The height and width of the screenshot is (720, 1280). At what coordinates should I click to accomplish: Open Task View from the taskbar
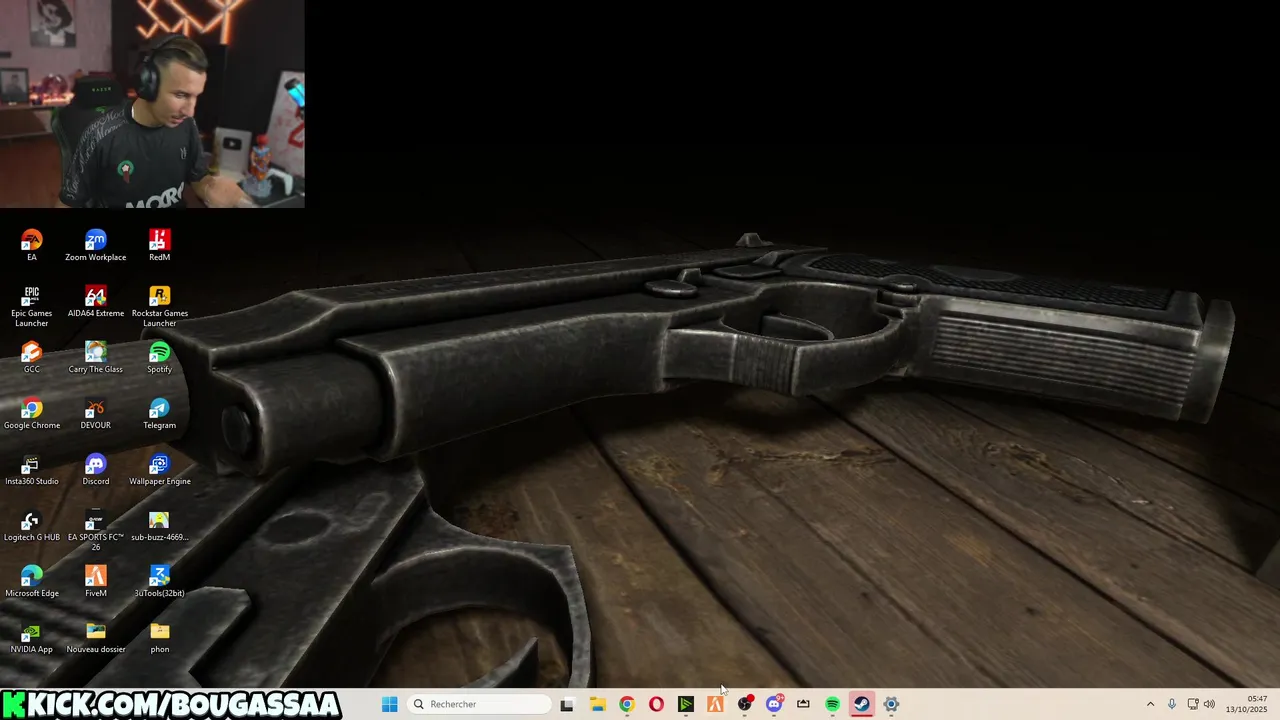tap(568, 704)
